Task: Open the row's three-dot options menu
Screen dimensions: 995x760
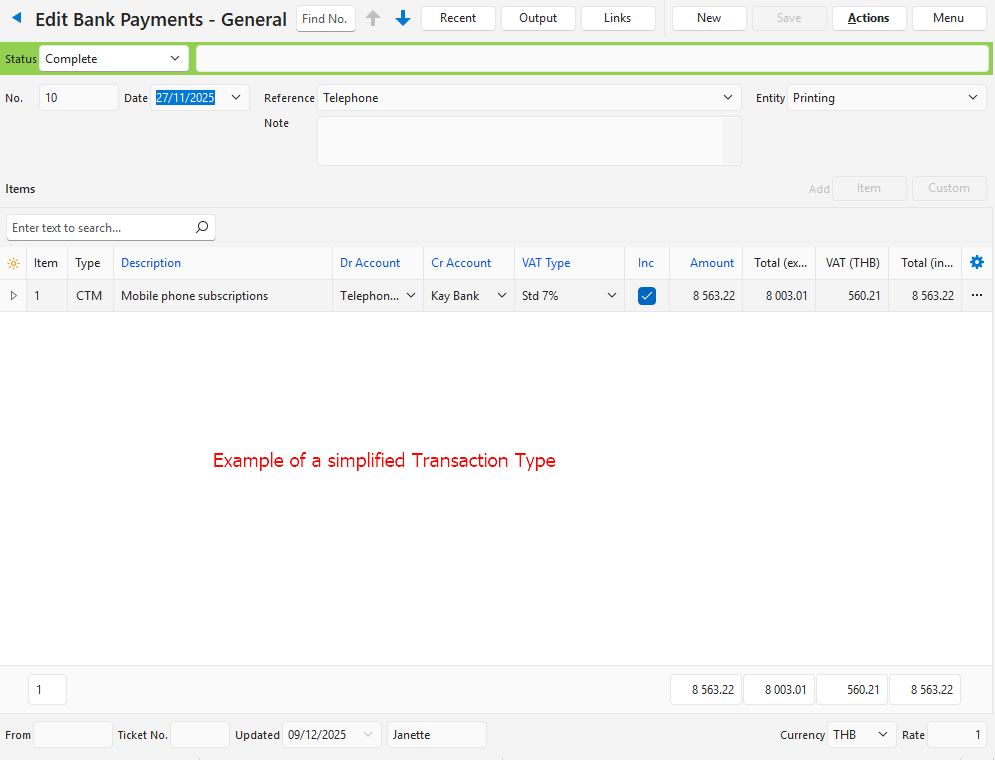Action: [977, 296]
